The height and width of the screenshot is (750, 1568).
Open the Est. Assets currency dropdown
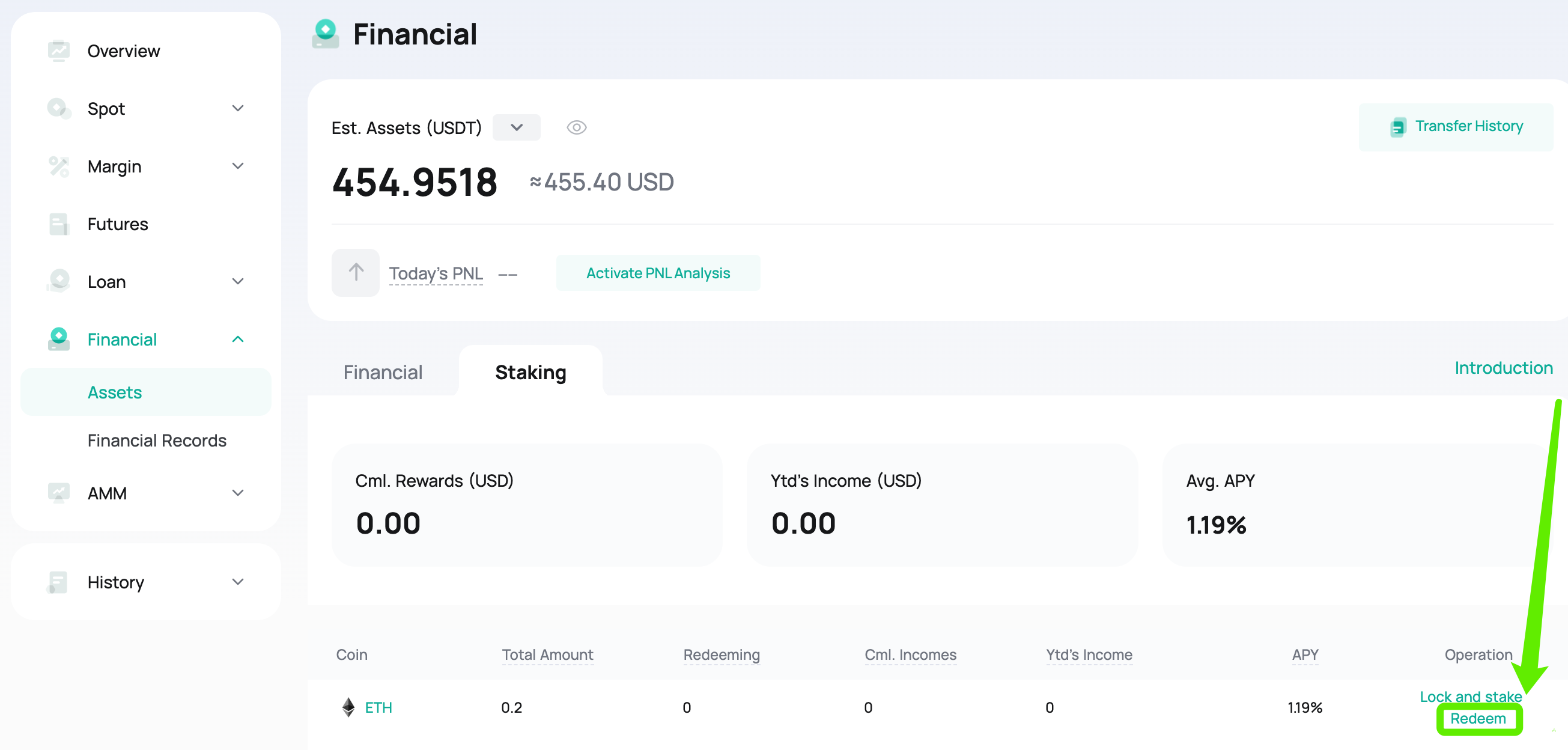tap(517, 127)
